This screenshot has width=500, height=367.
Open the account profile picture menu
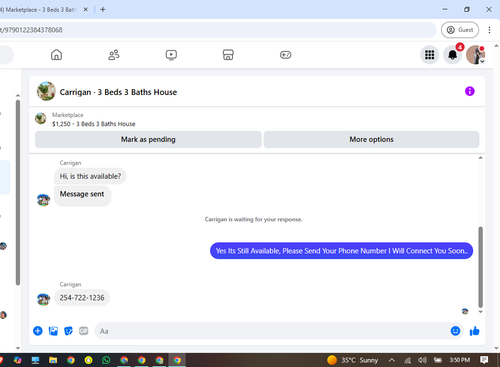point(475,55)
